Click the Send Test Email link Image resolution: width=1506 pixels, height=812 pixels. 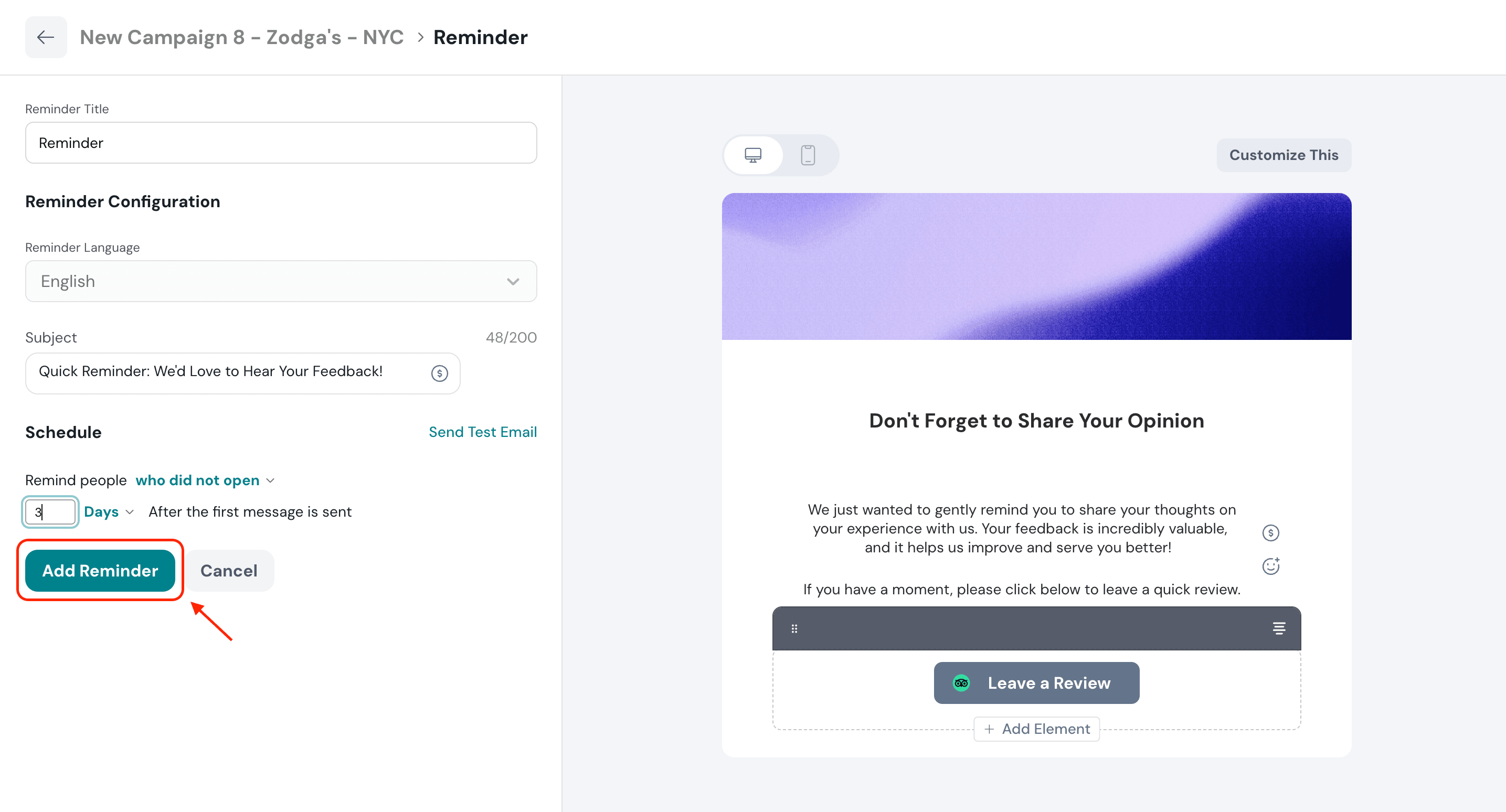[482, 432]
